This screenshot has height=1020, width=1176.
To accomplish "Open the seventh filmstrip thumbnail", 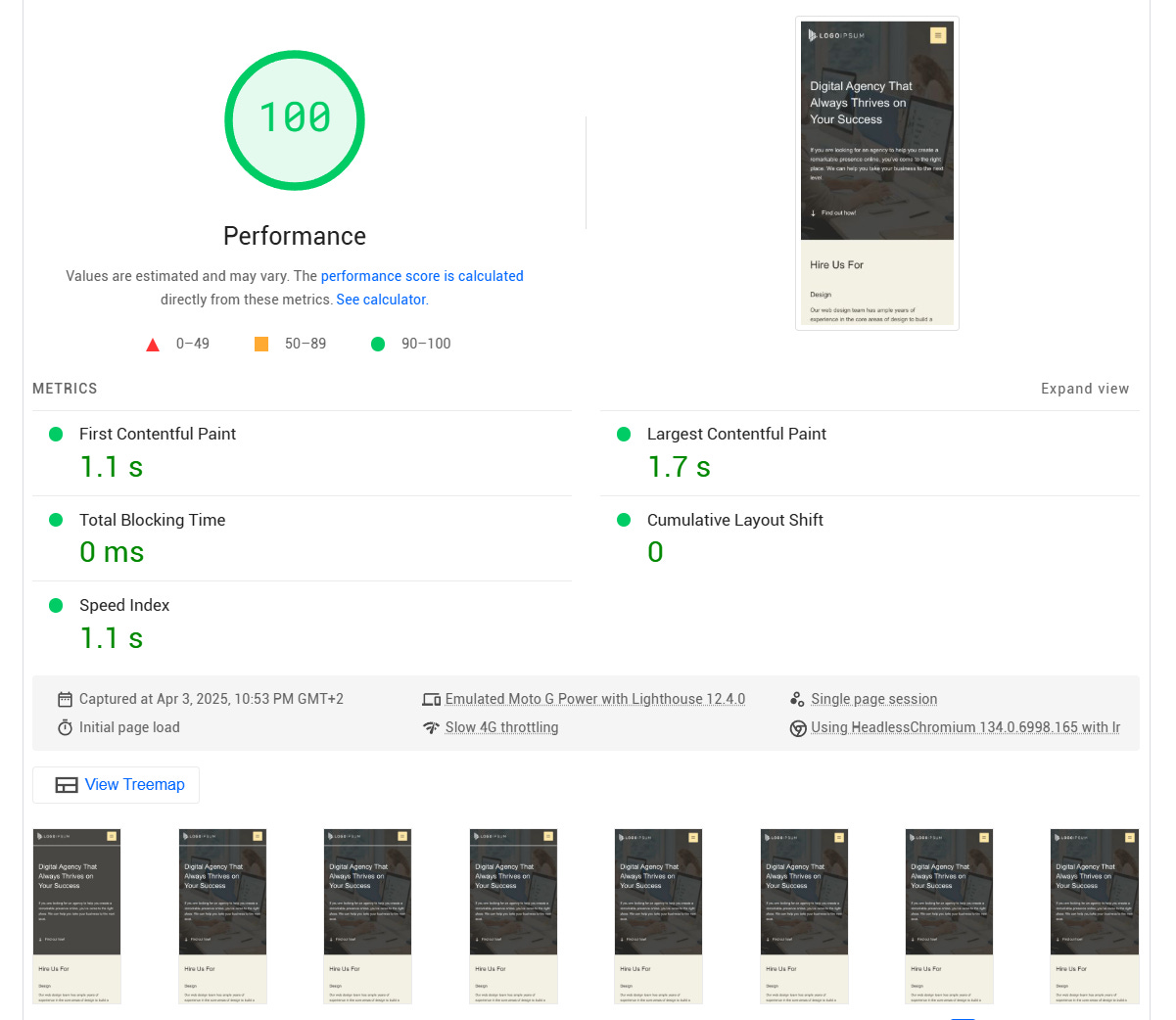I will tap(949, 916).
